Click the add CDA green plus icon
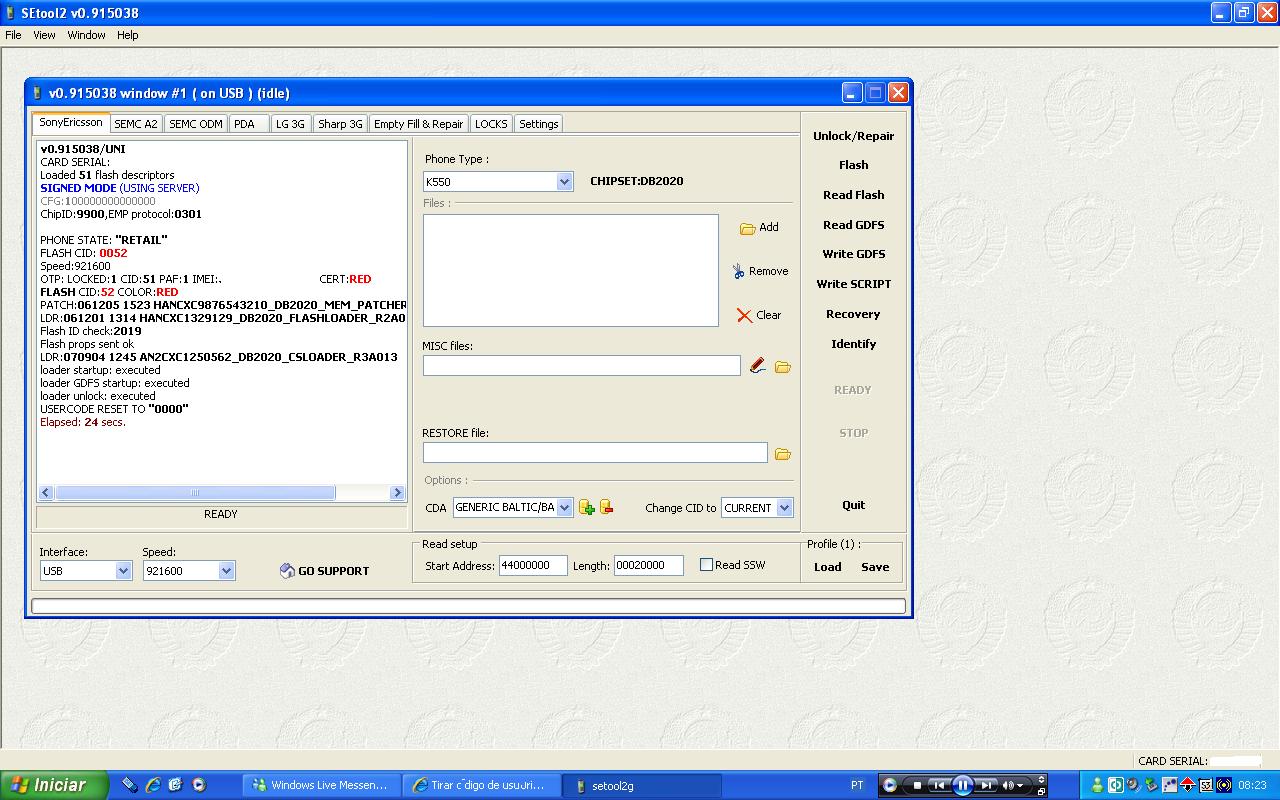 (x=587, y=507)
